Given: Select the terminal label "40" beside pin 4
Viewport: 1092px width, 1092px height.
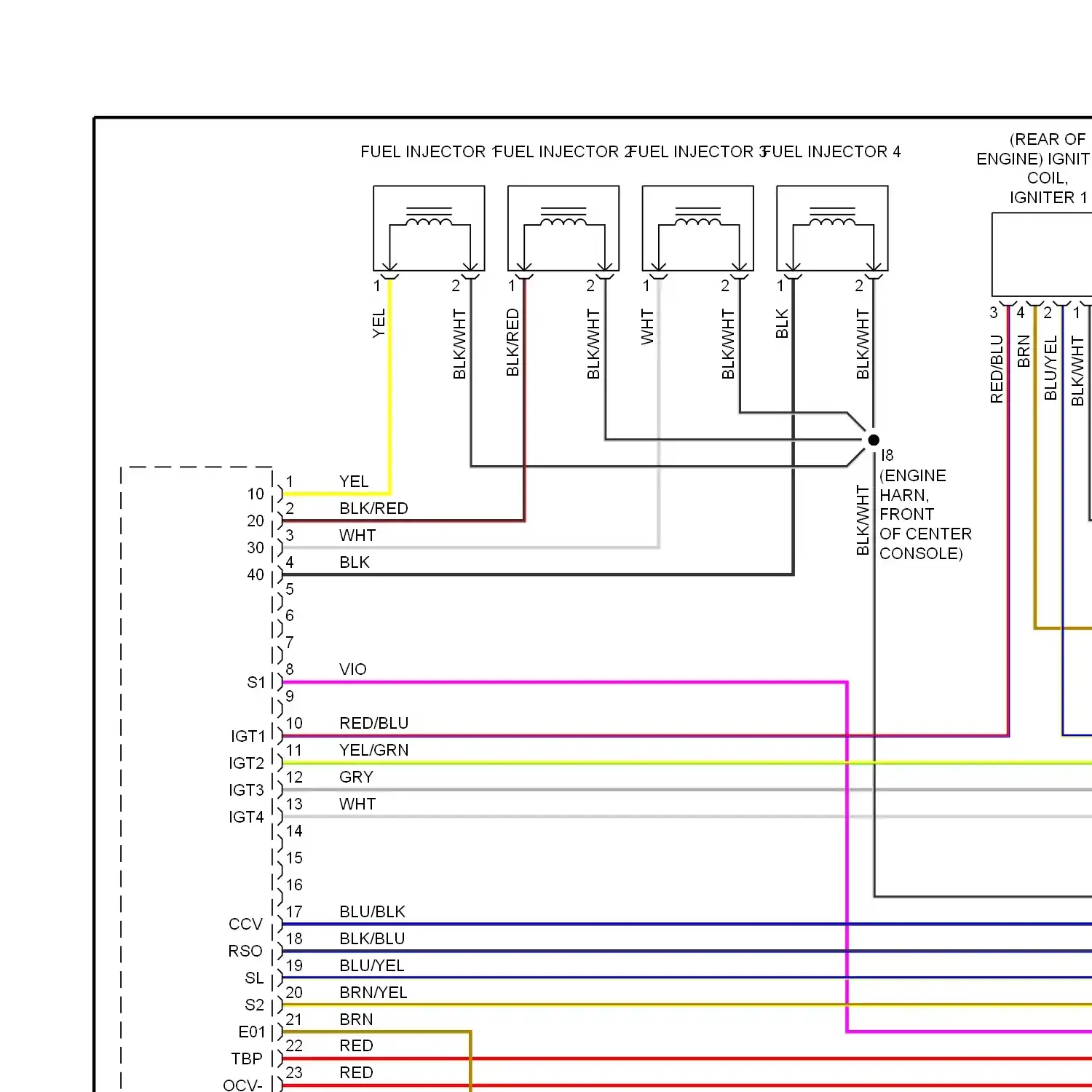Looking at the screenshot, I should click(x=256, y=575).
